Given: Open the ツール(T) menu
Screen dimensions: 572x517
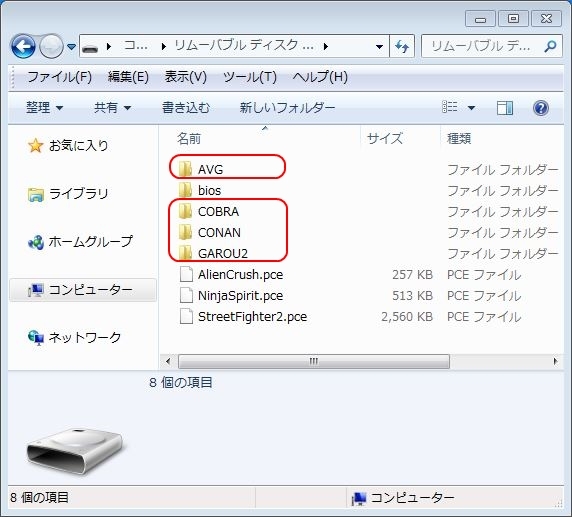Looking at the screenshot, I should point(250,77).
